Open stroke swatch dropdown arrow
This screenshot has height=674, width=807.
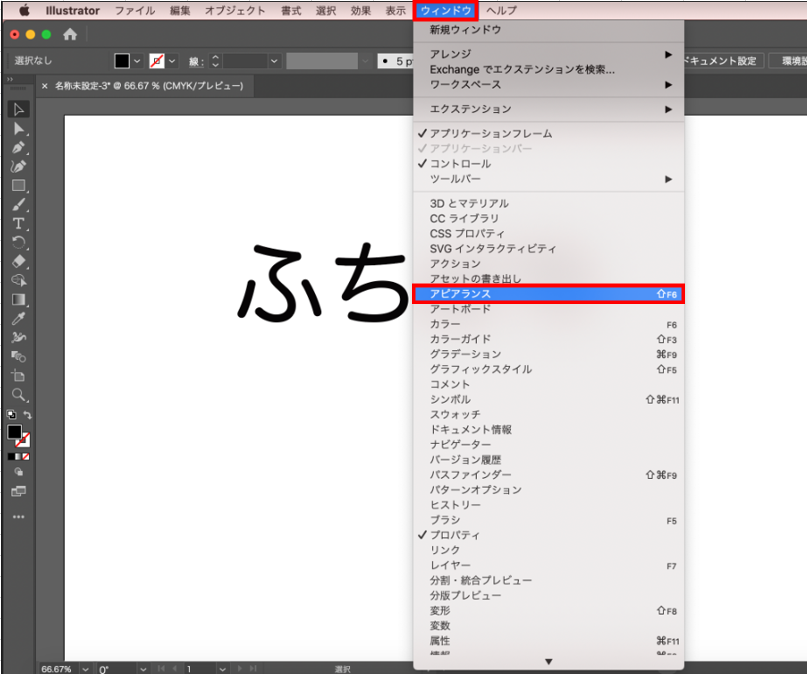pyautogui.click(x=172, y=61)
